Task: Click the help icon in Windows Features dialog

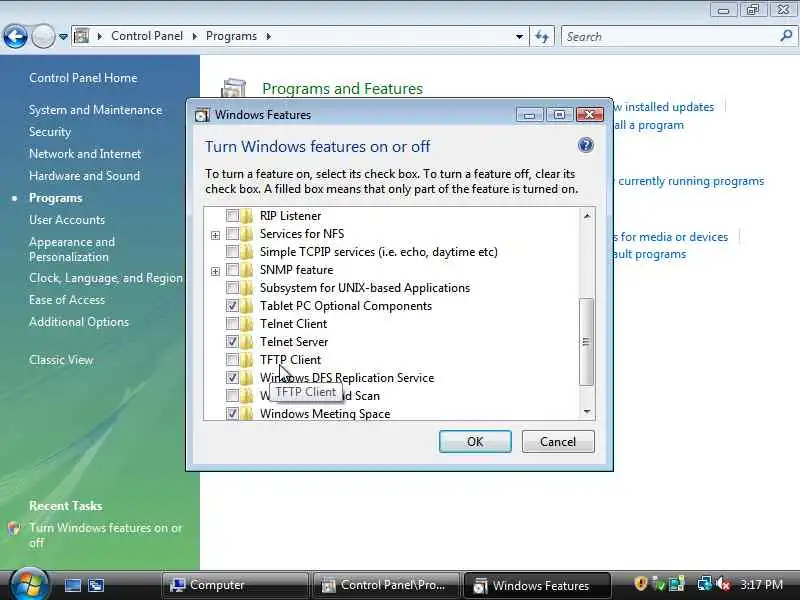Action: [x=585, y=145]
